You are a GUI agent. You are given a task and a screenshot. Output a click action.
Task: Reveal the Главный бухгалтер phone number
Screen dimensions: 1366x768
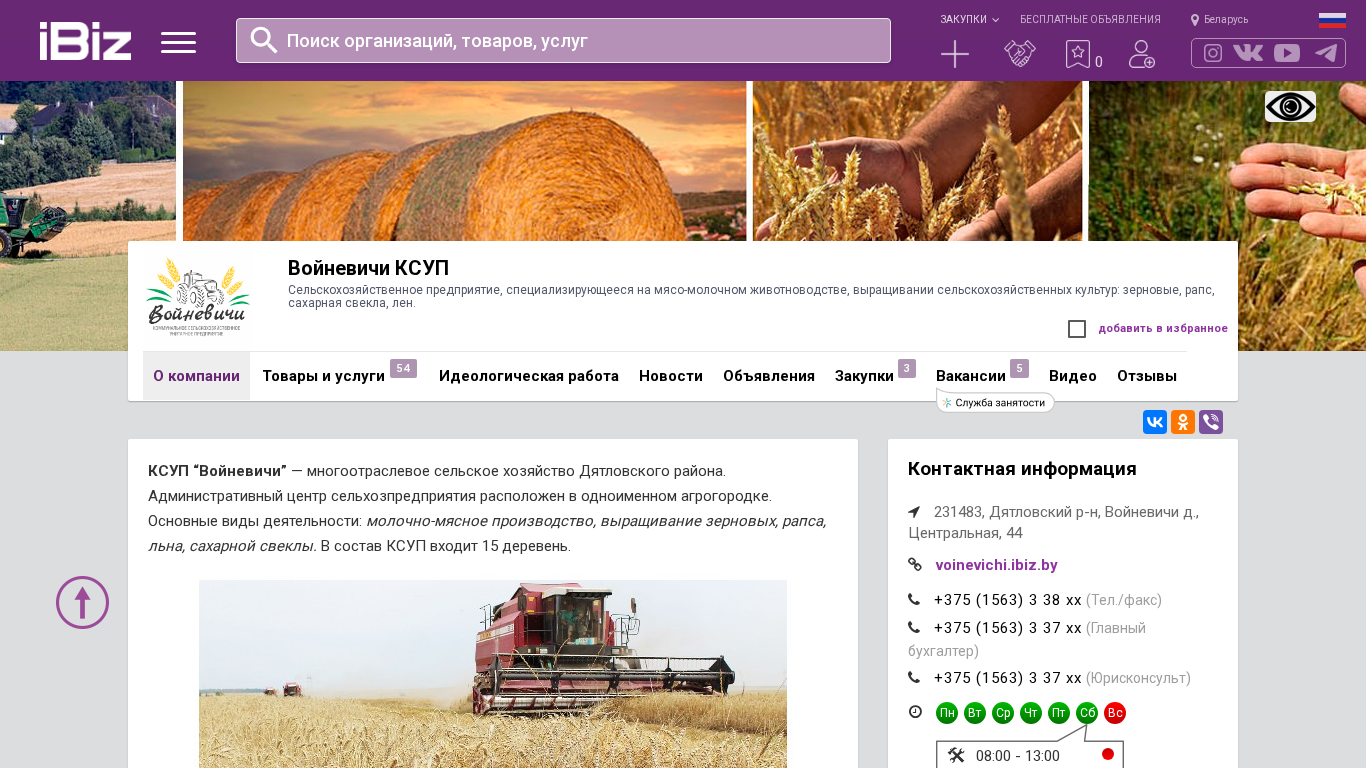pyautogui.click(x=1008, y=628)
